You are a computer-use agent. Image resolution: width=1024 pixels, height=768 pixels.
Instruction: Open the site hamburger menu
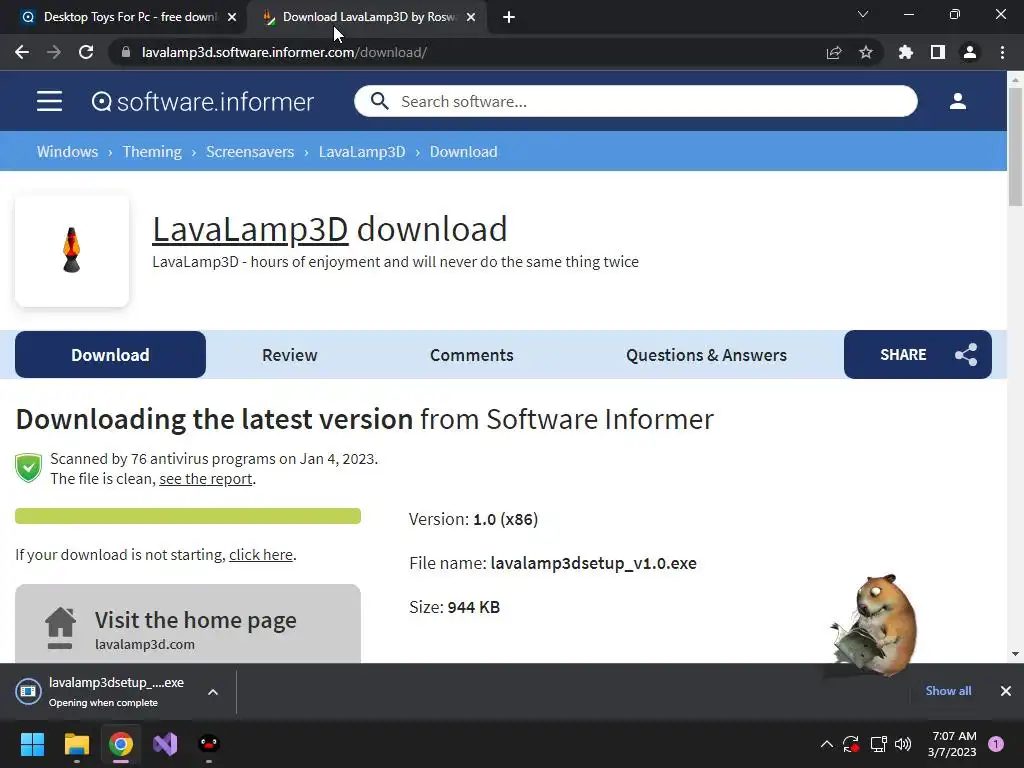pos(50,101)
